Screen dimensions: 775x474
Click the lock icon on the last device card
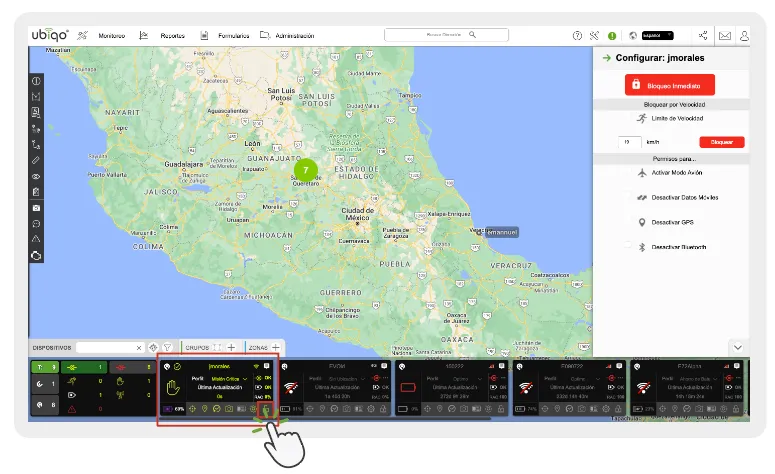point(736,409)
